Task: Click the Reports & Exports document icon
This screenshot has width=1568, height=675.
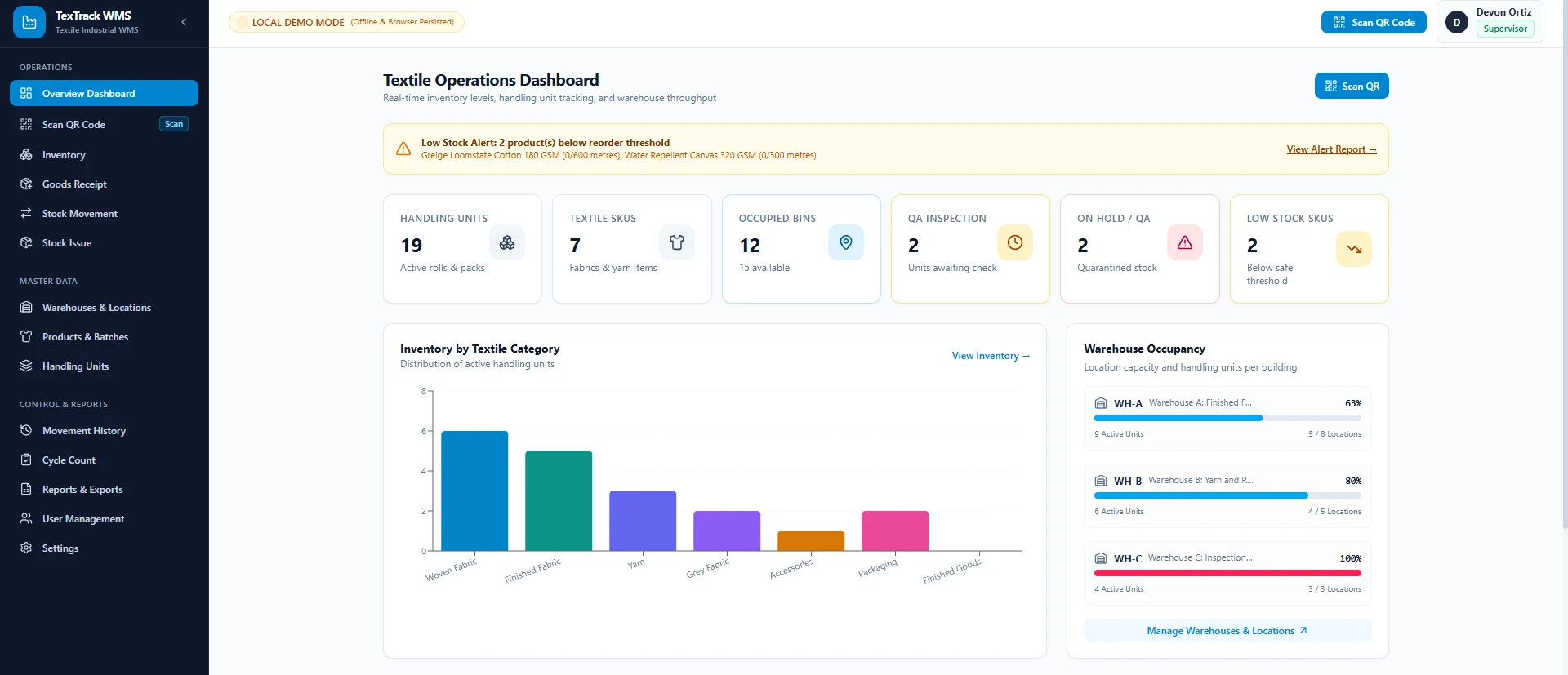Action: click(x=26, y=489)
